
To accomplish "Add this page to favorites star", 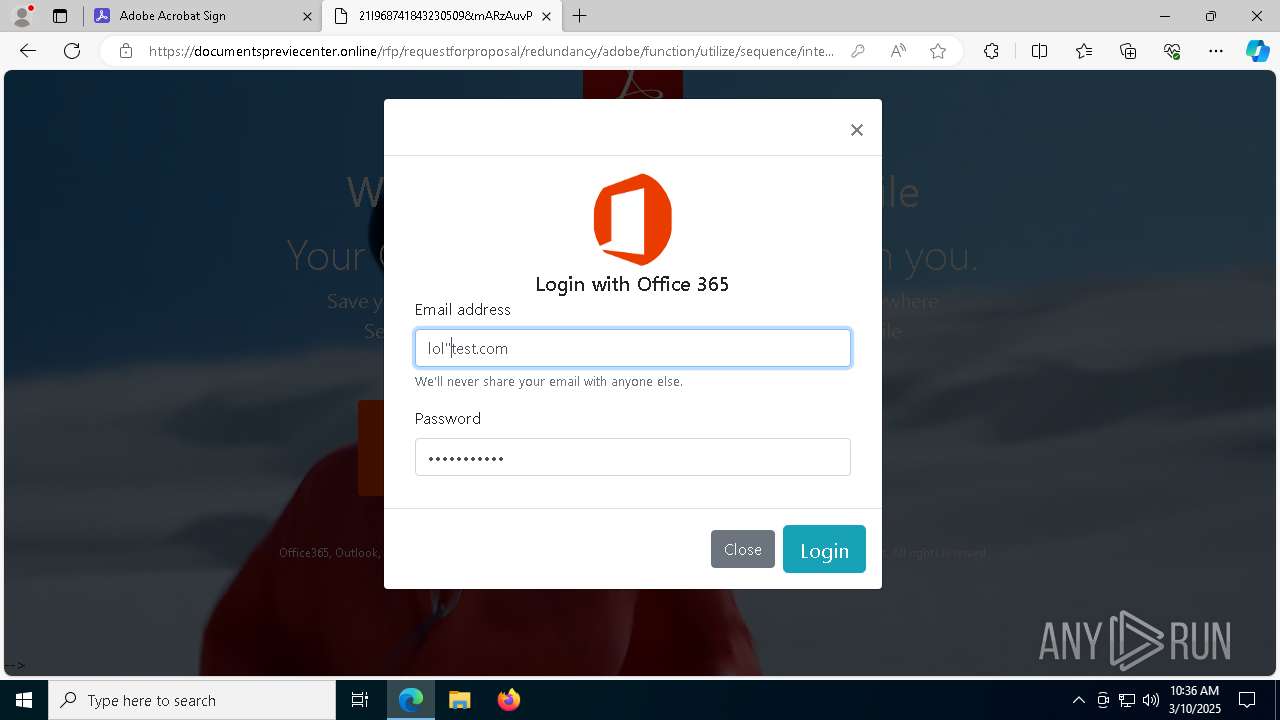I will point(938,51).
